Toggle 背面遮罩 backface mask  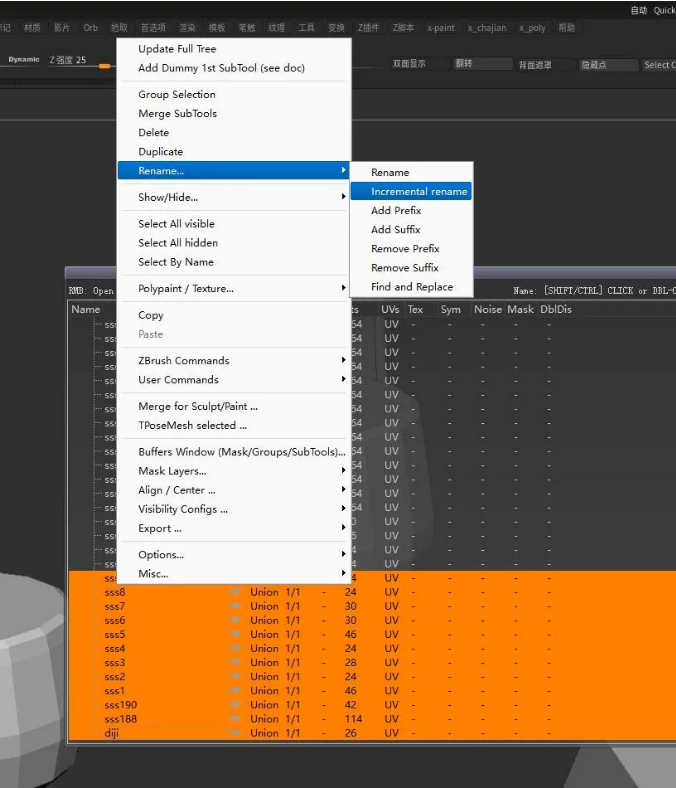tap(545, 64)
